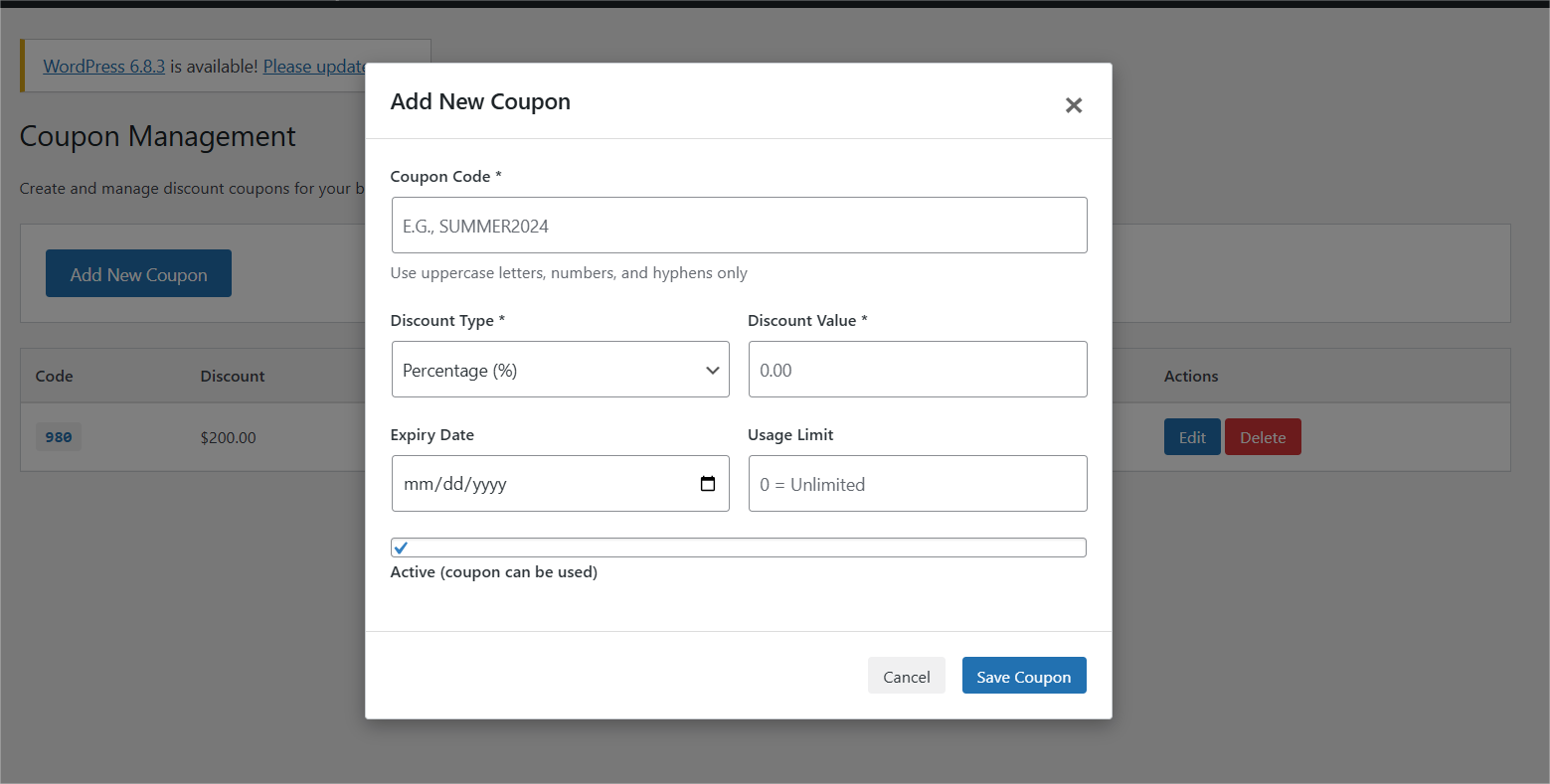Screen dimensions: 1550x784
Task: Cancel coupon creation
Action: click(906, 676)
